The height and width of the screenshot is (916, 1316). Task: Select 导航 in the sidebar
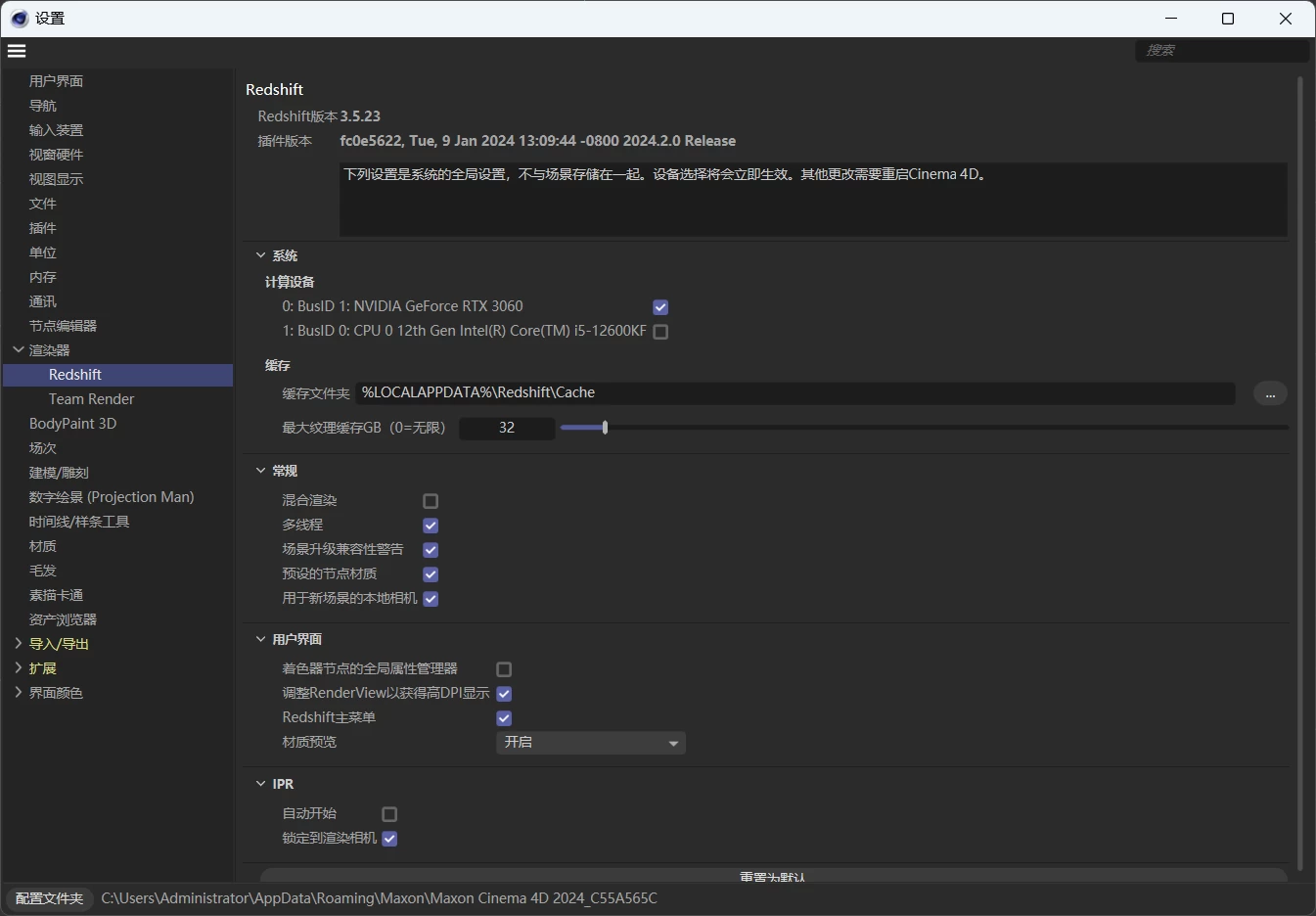42,106
